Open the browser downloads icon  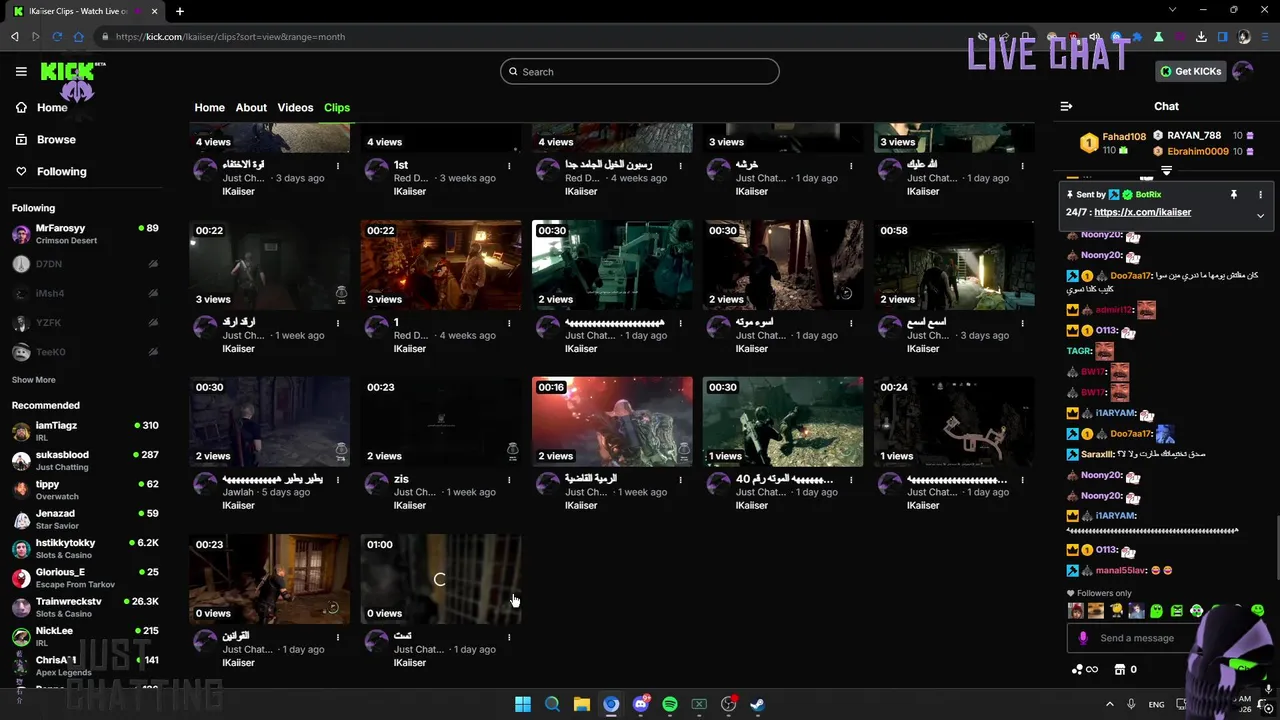pos(1201,37)
